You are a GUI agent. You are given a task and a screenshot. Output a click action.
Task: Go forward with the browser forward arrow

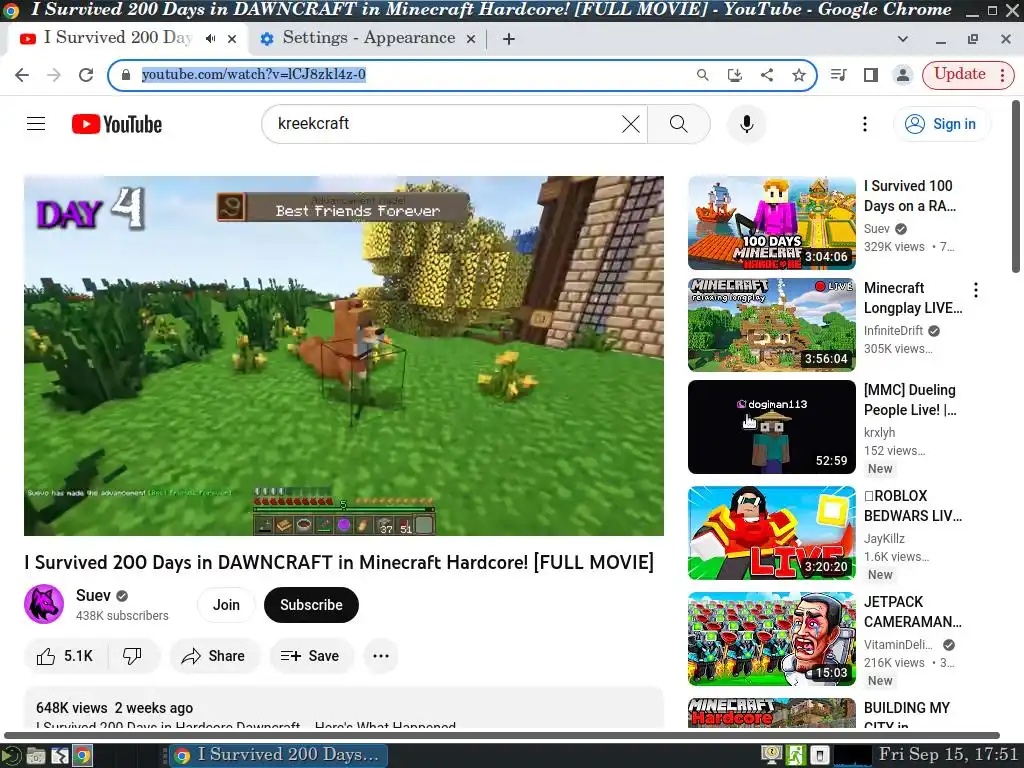pyautogui.click(x=54, y=75)
